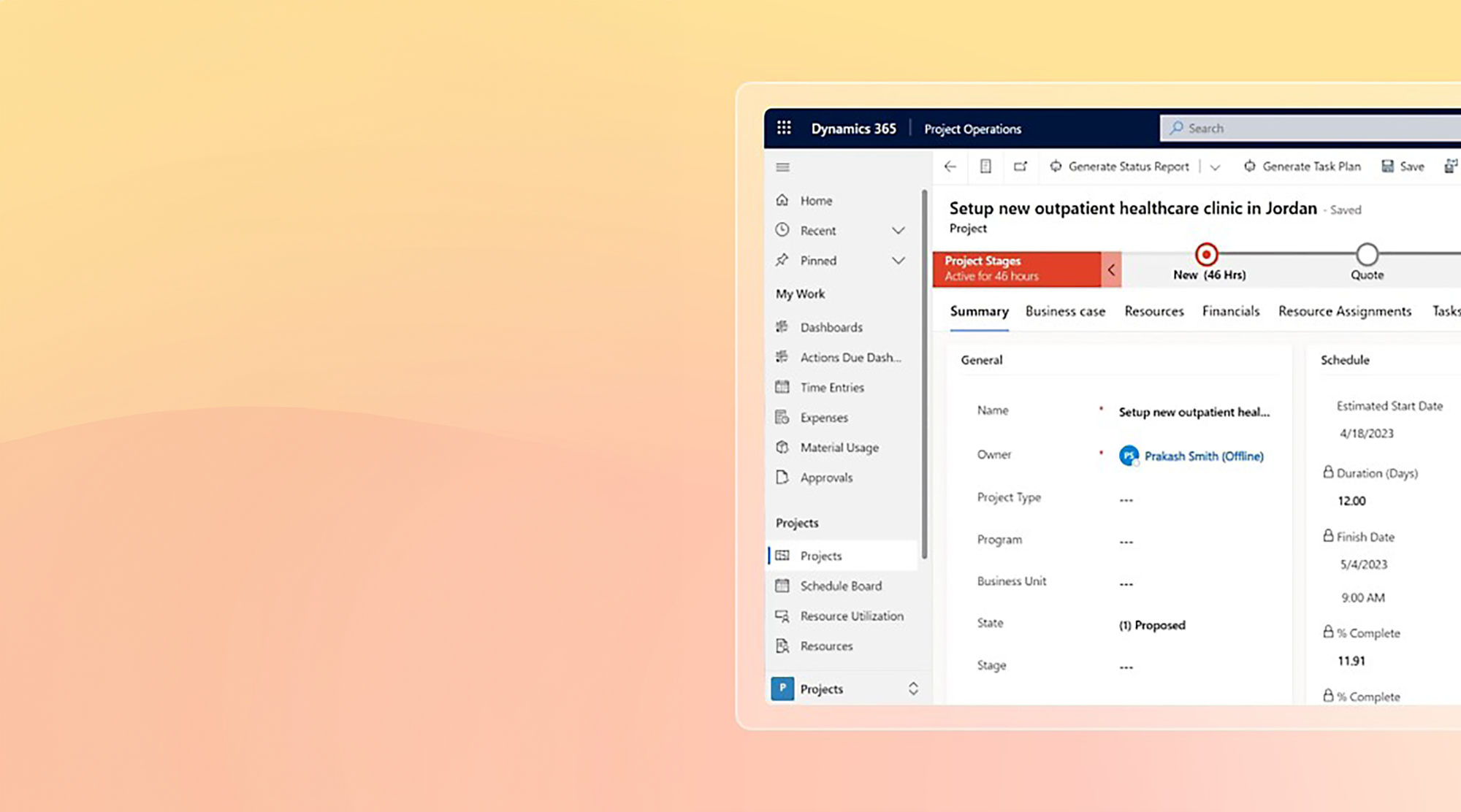
Task: Switch to the Summary tab
Action: coord(979,311)
